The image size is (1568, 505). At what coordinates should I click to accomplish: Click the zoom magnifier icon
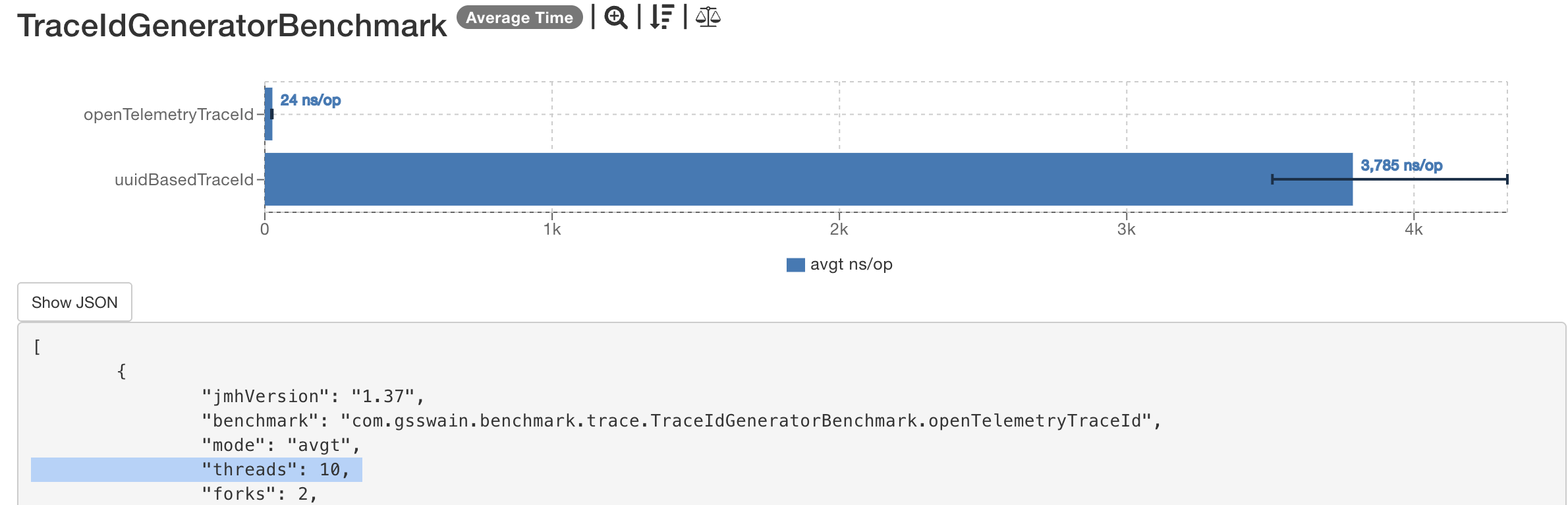point(615,17)
